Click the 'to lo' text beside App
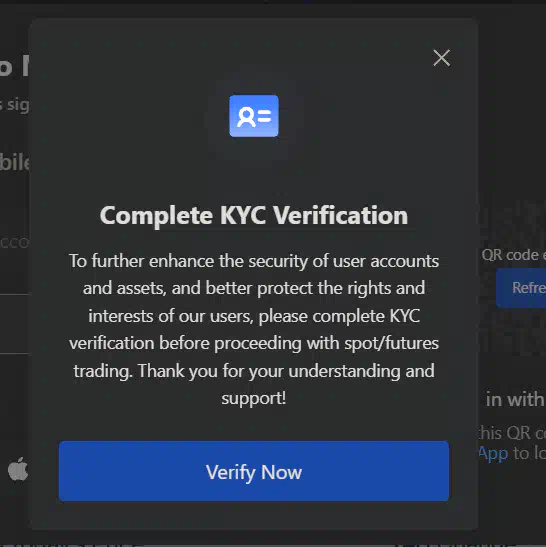The width and height of the screenshot is (546, 547). tap(529, 453)
